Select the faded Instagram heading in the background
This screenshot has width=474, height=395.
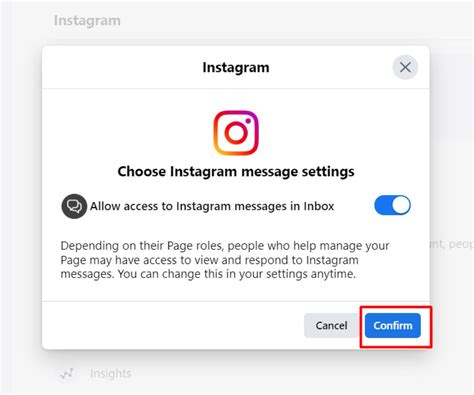click(x=87, y=20)
